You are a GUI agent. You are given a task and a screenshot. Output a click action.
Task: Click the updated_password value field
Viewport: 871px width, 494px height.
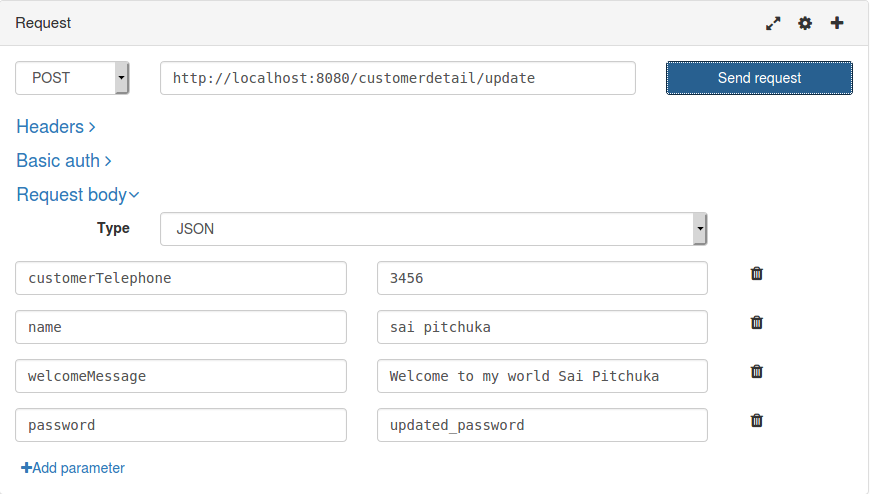click(x=542, y=425)
